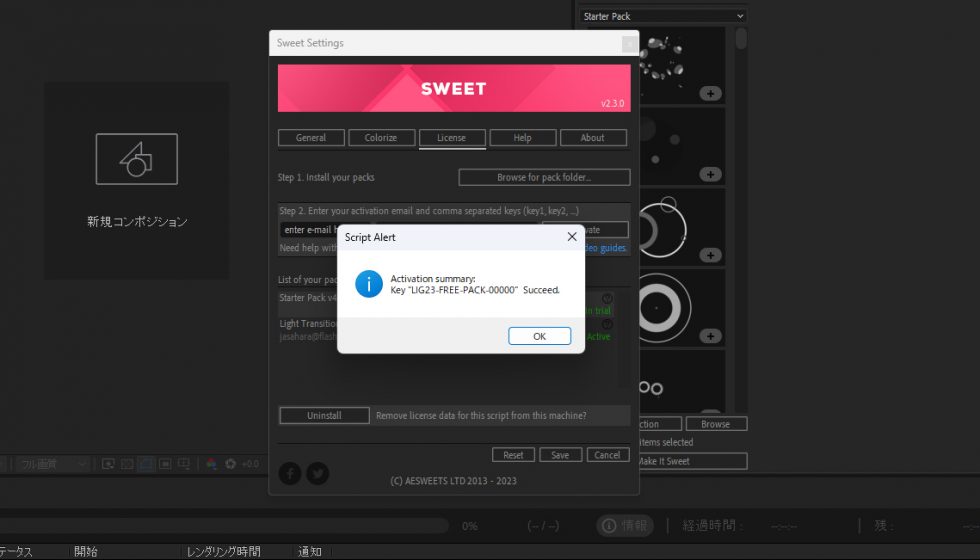Click the 0% render progress text
Screen dimensions: 980x560
[470, 526]
